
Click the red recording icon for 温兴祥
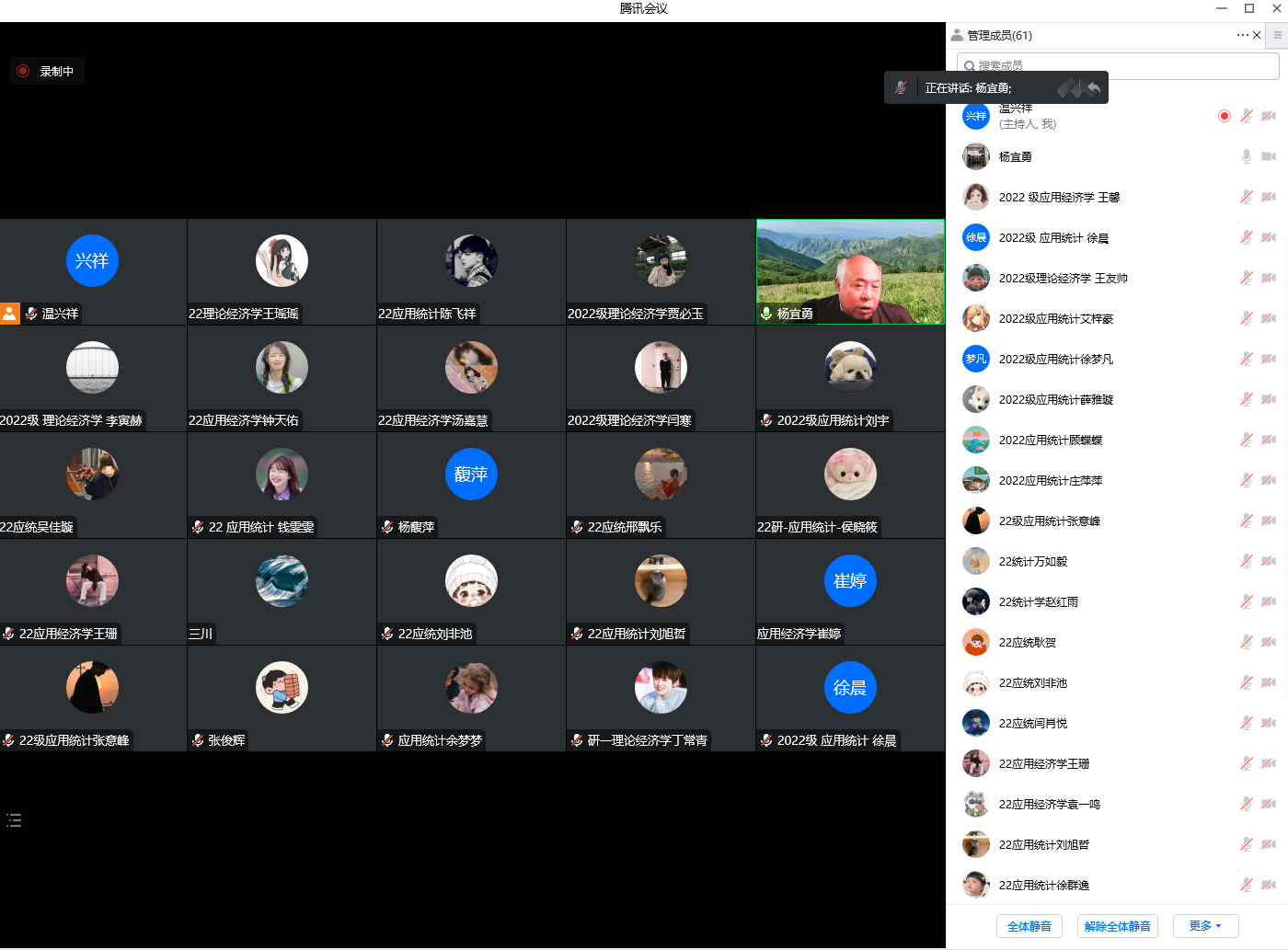click(1224, 116)
